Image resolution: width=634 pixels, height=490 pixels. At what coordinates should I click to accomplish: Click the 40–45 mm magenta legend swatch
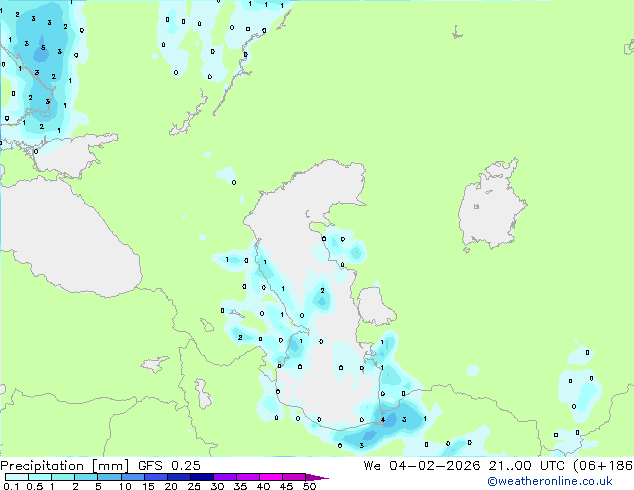(x=271, y=477)
